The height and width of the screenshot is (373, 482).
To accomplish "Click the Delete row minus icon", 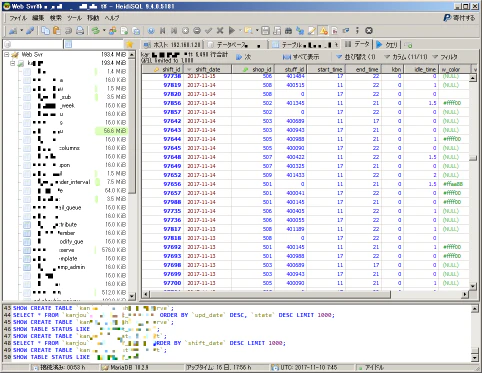I will (x=197, y=31).
